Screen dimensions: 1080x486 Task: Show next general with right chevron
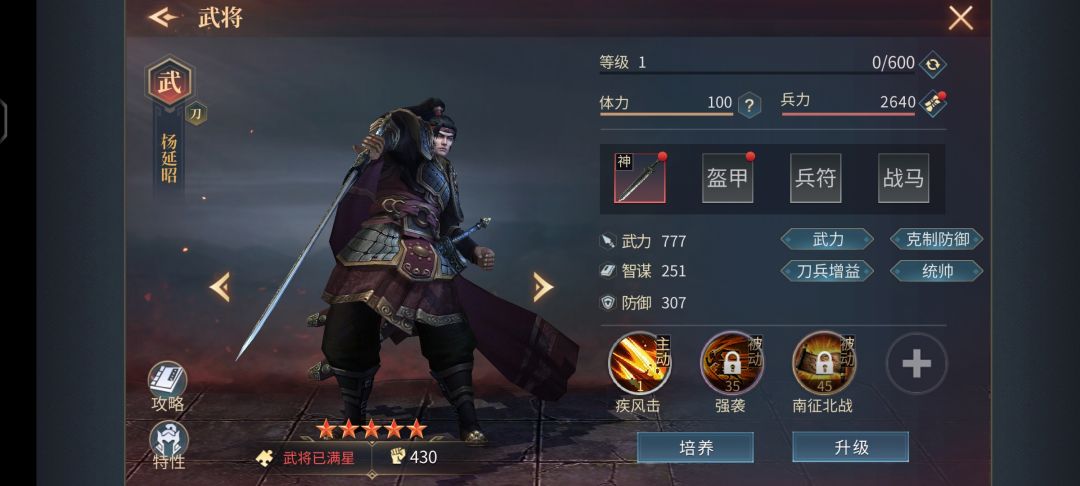tap(542, 287)
